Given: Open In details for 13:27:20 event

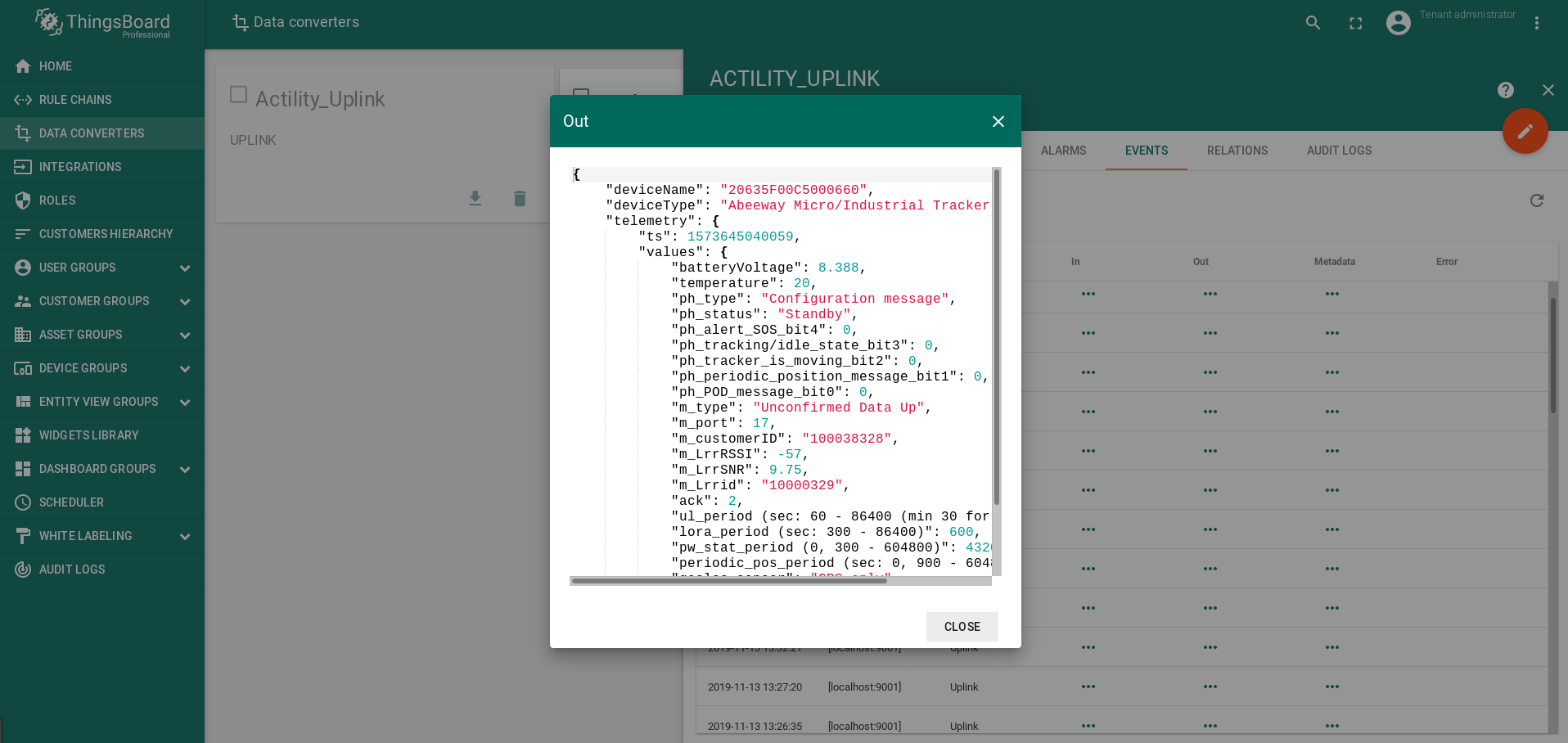Looking at the screenshot, I should click(1088, 687).
